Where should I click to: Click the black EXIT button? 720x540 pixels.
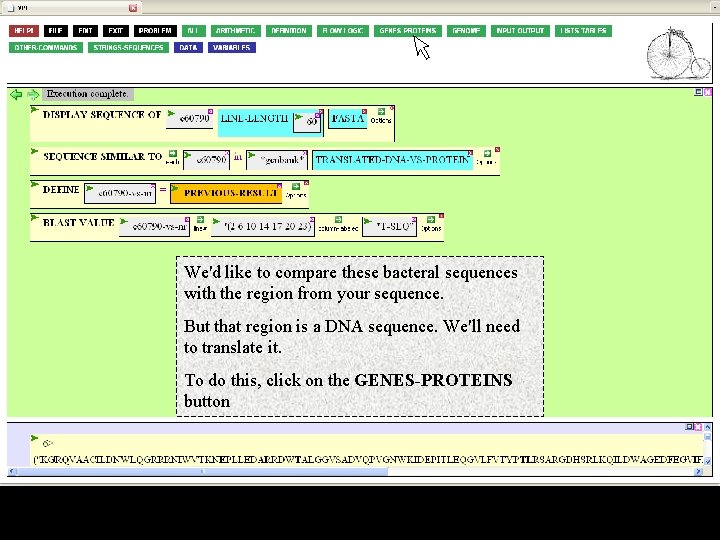[x=116, y=31]
